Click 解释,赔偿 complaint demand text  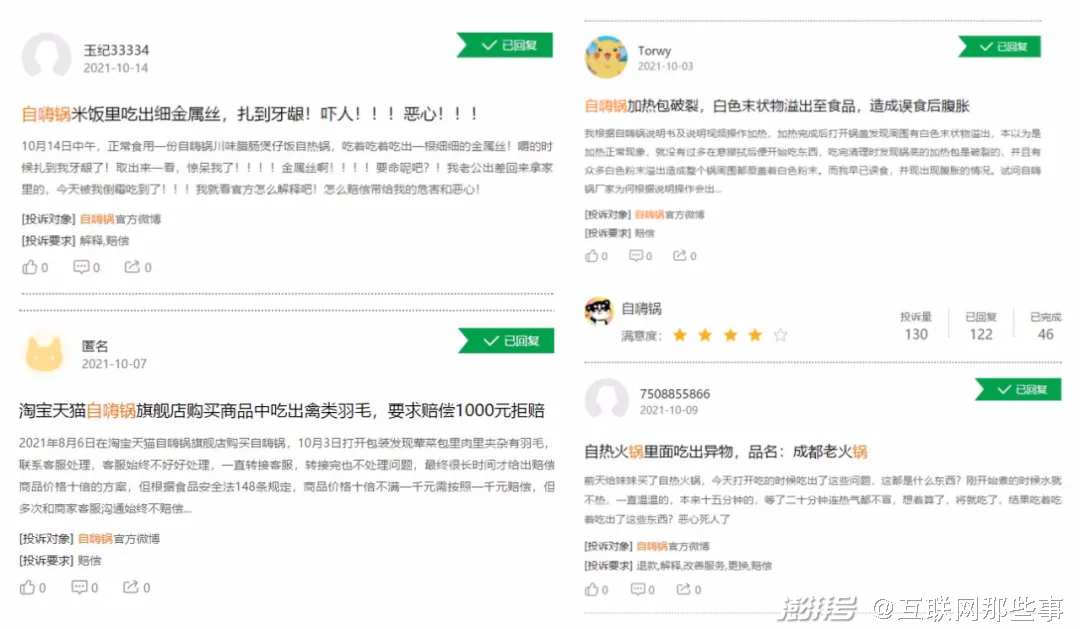104,240
